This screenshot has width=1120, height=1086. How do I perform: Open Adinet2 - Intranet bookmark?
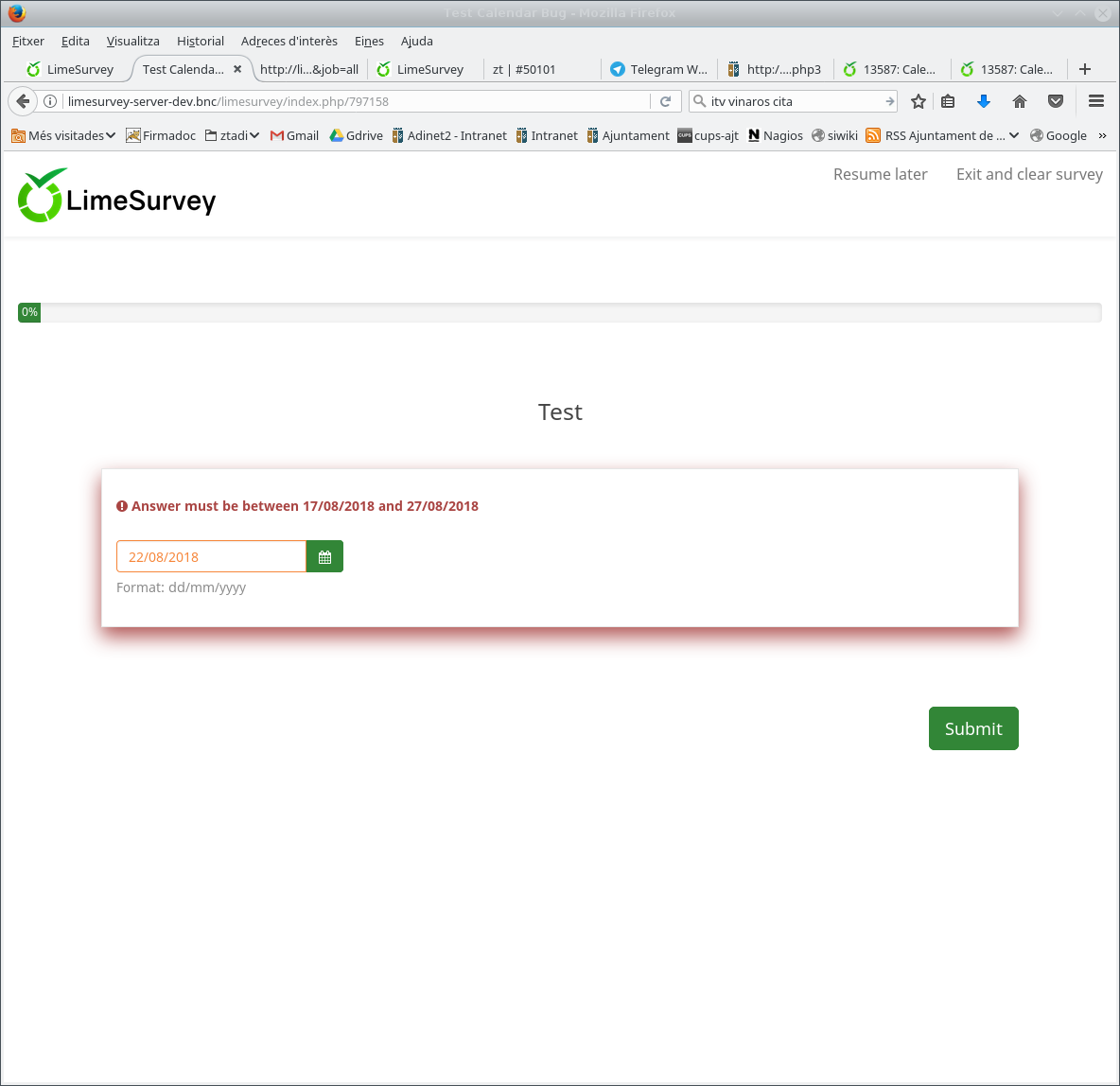pyautogui.click(x=449, y=136)
